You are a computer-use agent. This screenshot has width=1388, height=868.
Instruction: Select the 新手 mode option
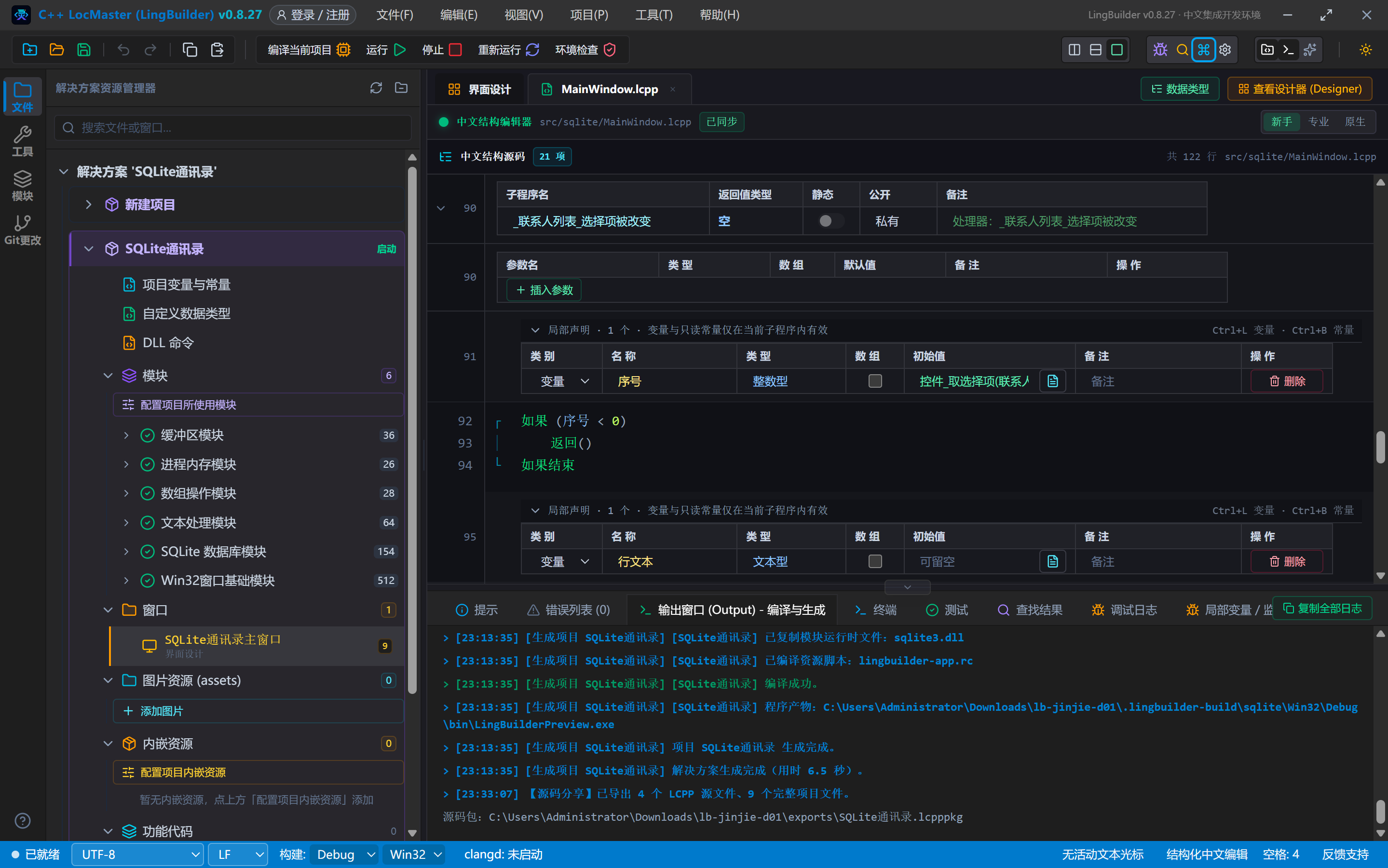1281,122
